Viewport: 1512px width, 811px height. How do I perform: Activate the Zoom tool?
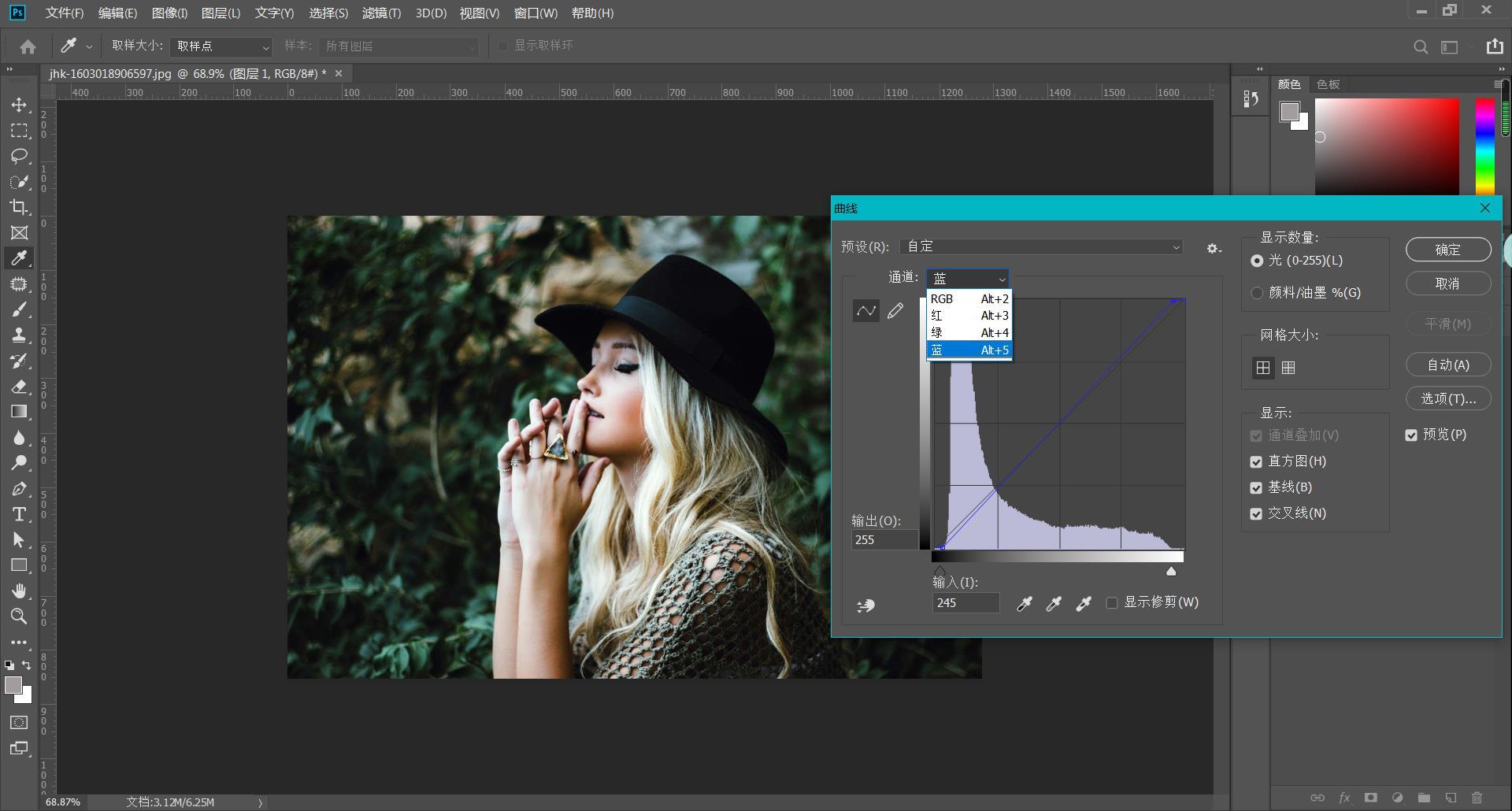pos(19,617)
